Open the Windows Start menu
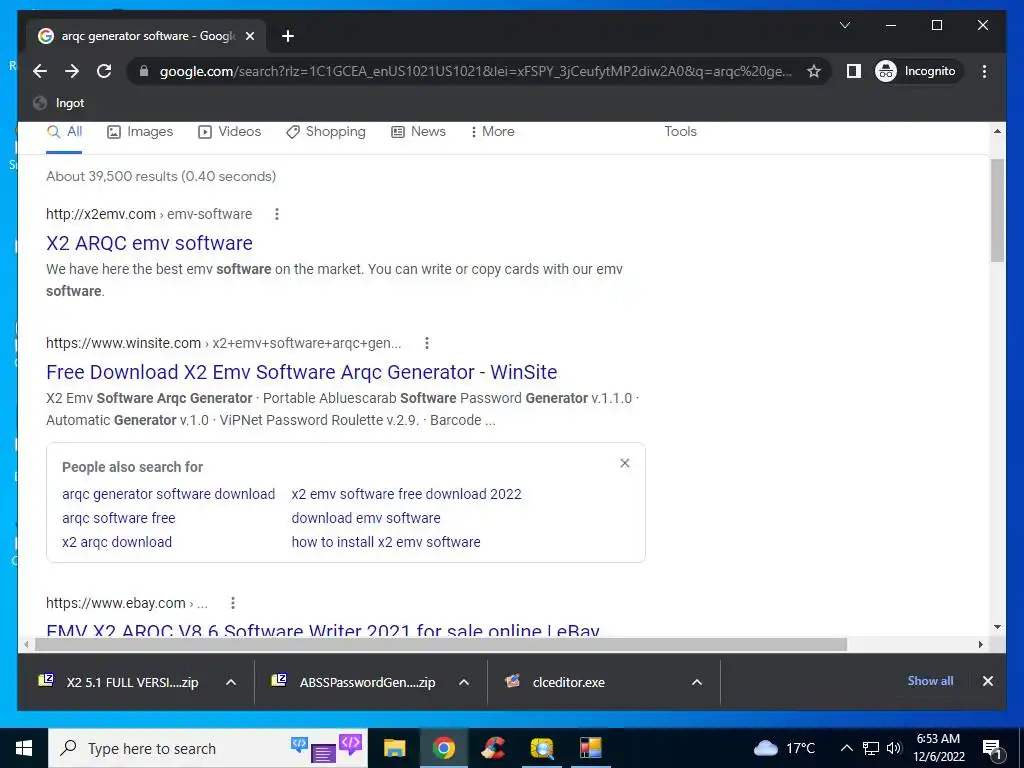 coord(24,748)
